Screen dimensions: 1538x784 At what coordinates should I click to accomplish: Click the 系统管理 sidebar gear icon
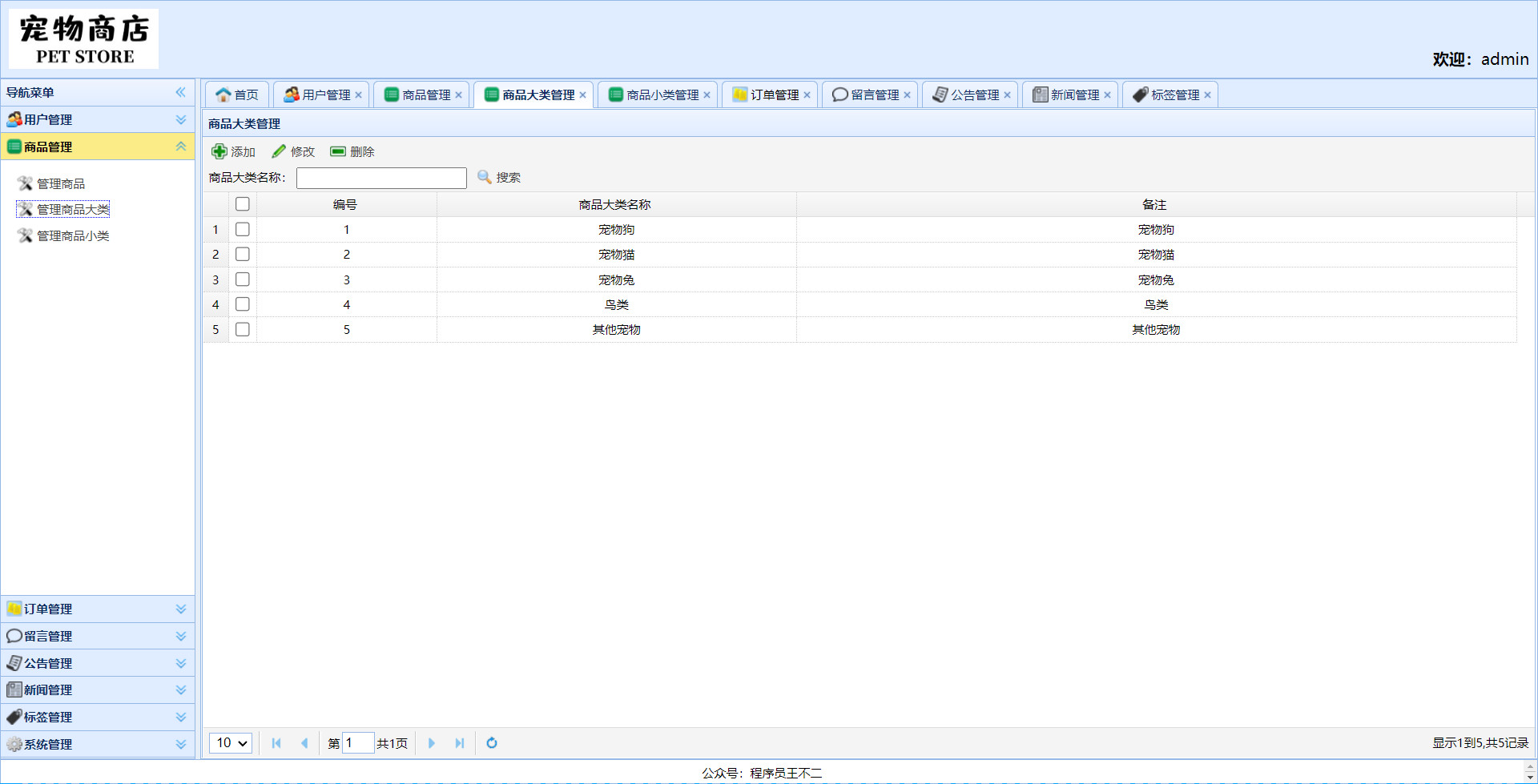point(14,744)
